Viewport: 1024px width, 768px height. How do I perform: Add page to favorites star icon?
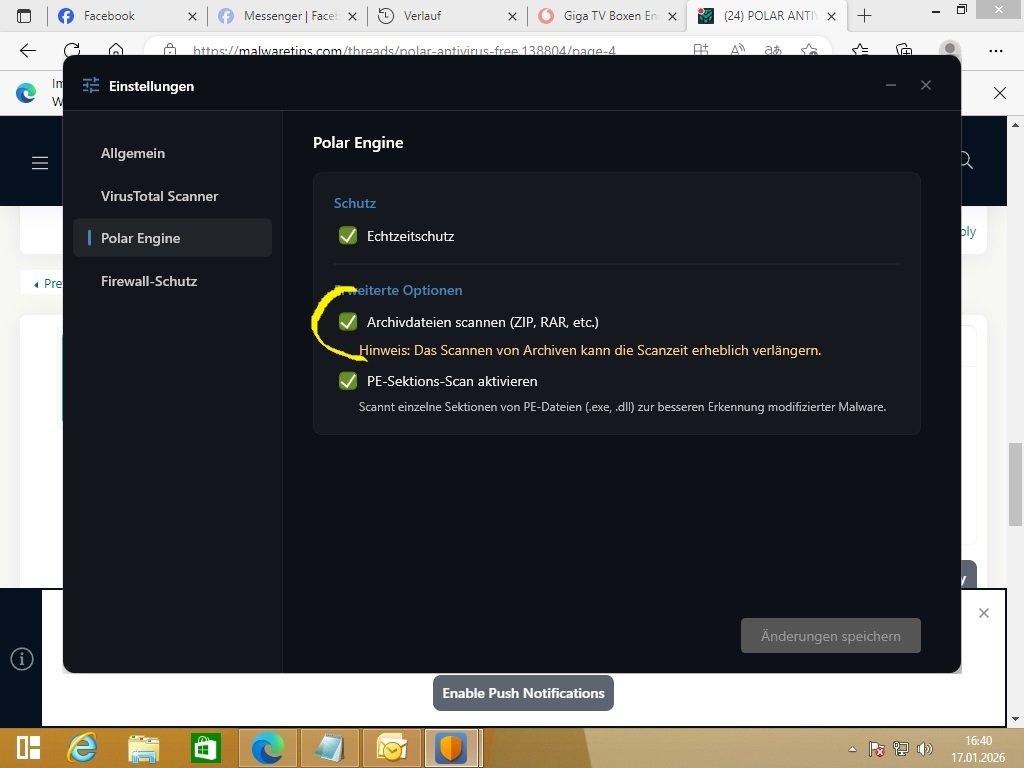click(x=809, y=50)
